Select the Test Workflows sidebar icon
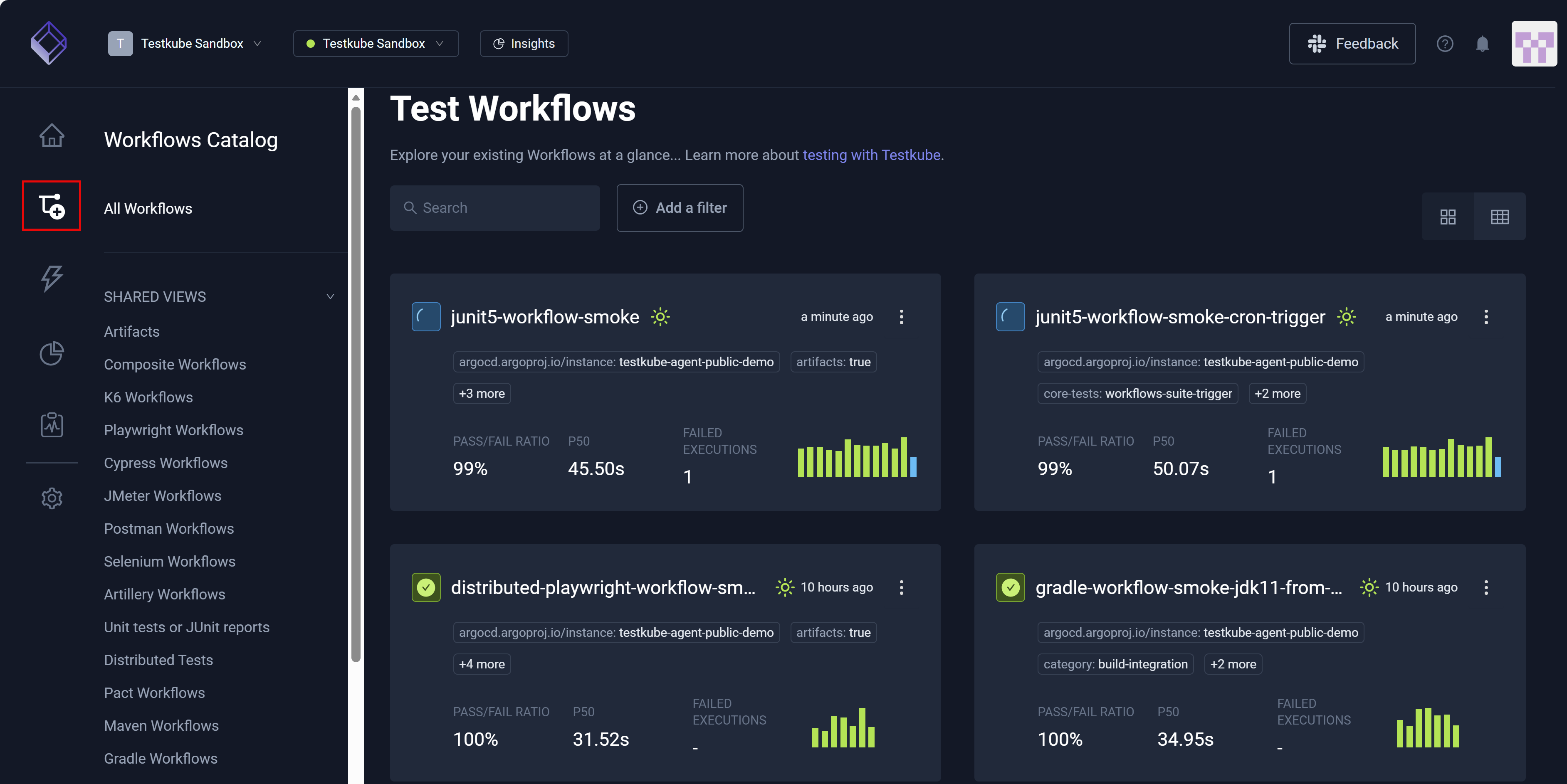The height and width of the screenshot is (784, 1567). point(52,206)
